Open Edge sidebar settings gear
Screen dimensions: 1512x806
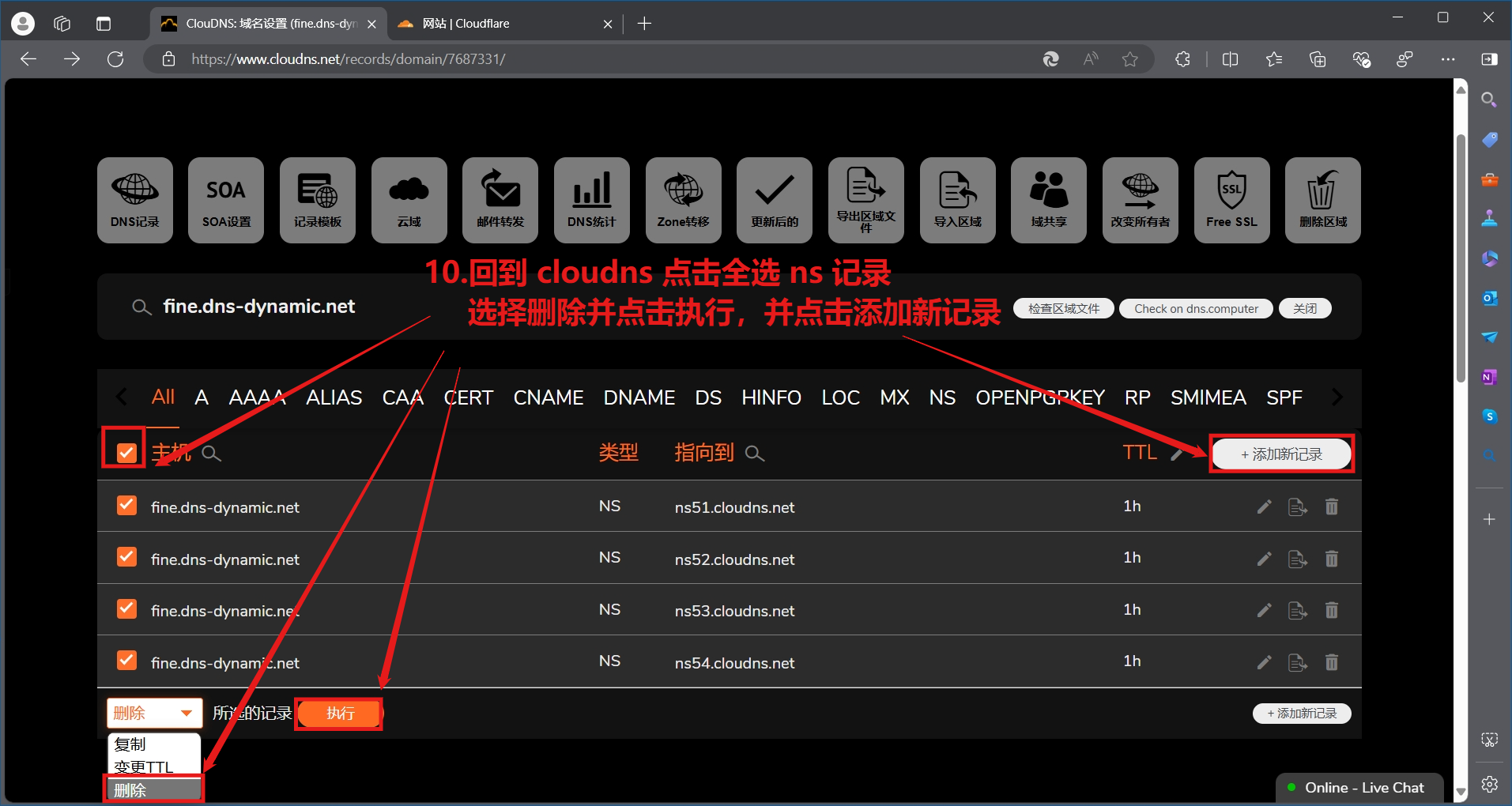click(1489, 784)
